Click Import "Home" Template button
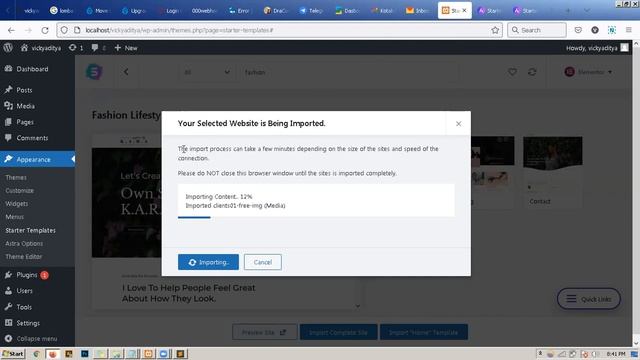640x360 pixels. click(x=424, y=332)
